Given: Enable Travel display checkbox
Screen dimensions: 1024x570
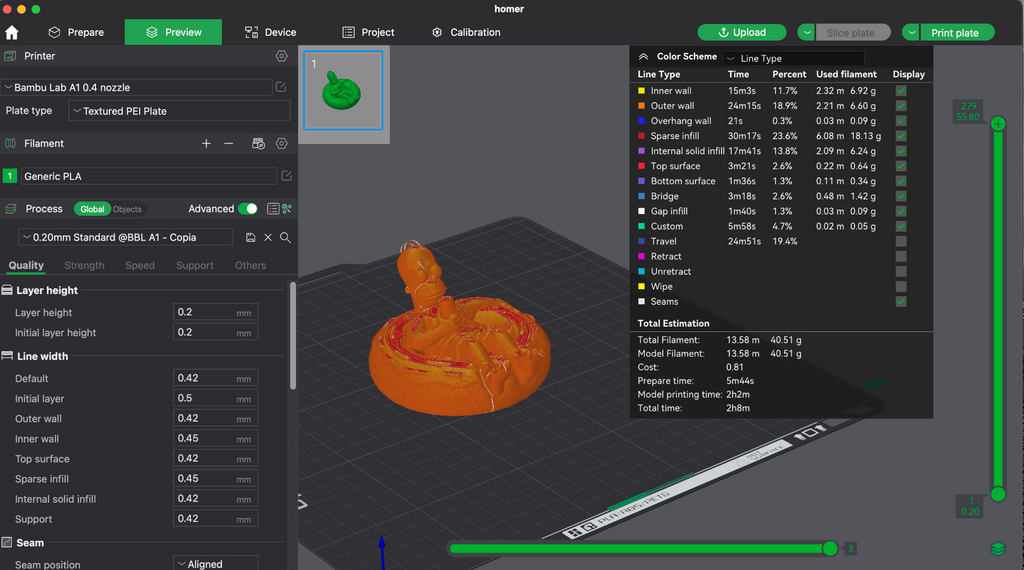Looking at the screenshot, I should (x=901, y=242).
